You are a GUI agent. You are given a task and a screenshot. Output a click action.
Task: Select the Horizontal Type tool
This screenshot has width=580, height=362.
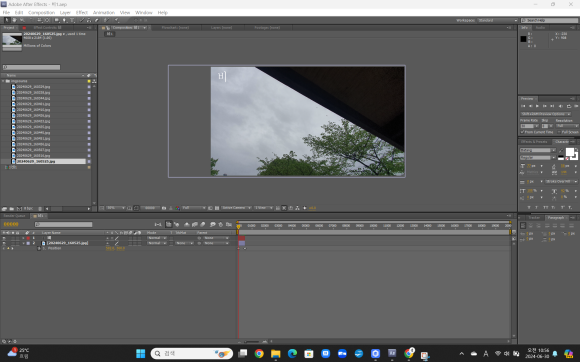pos(72,20)
